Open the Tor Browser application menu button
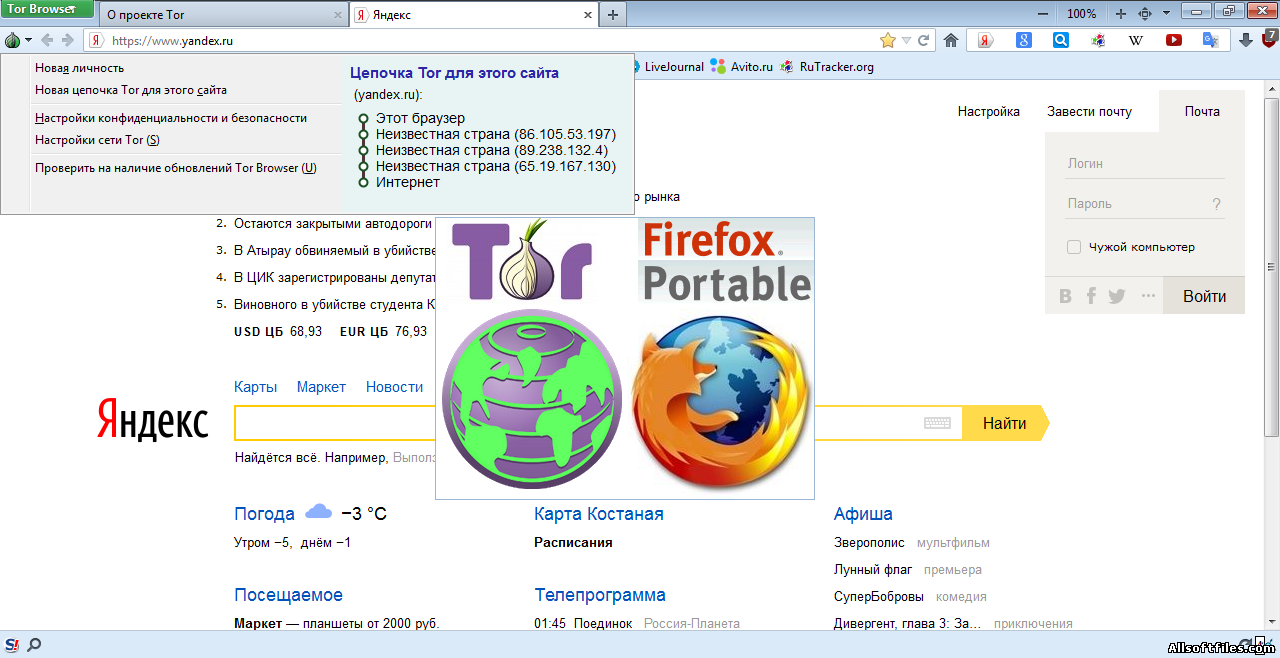The image size is (1280, 658). click(x=47, y=10)
